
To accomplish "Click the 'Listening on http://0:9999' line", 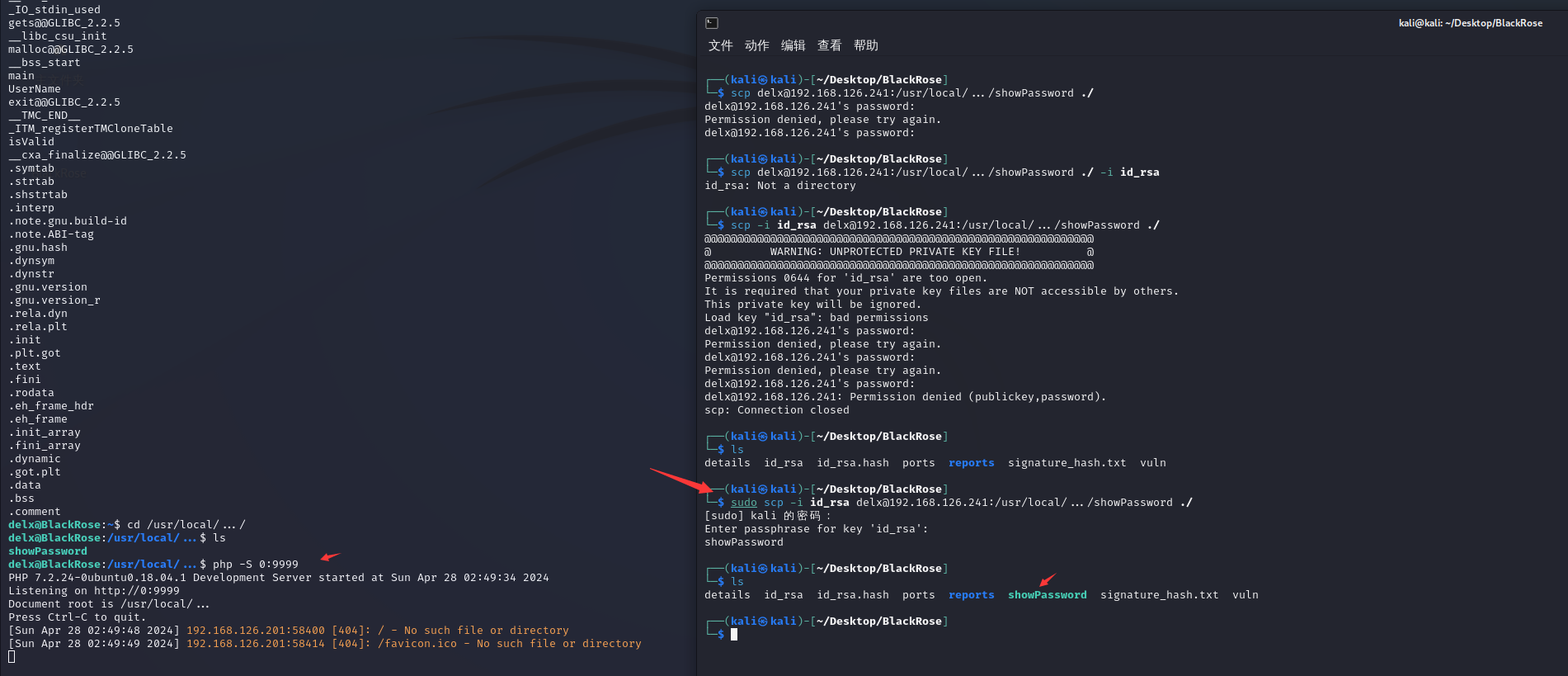I will (94, 591).
